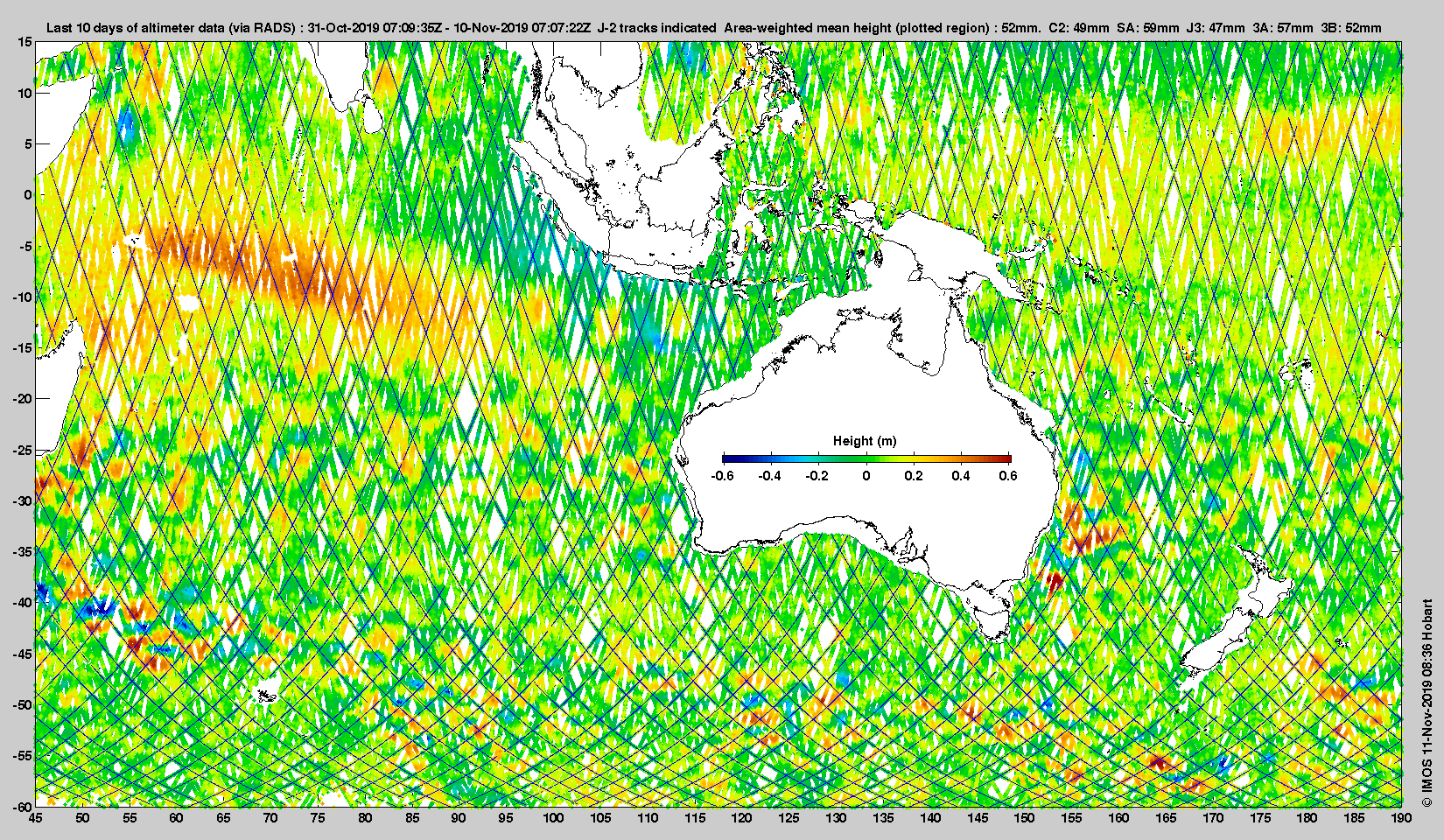Click longitude axis label '145'
This screenshot has height=840, width=1444.
click(978, 818)
